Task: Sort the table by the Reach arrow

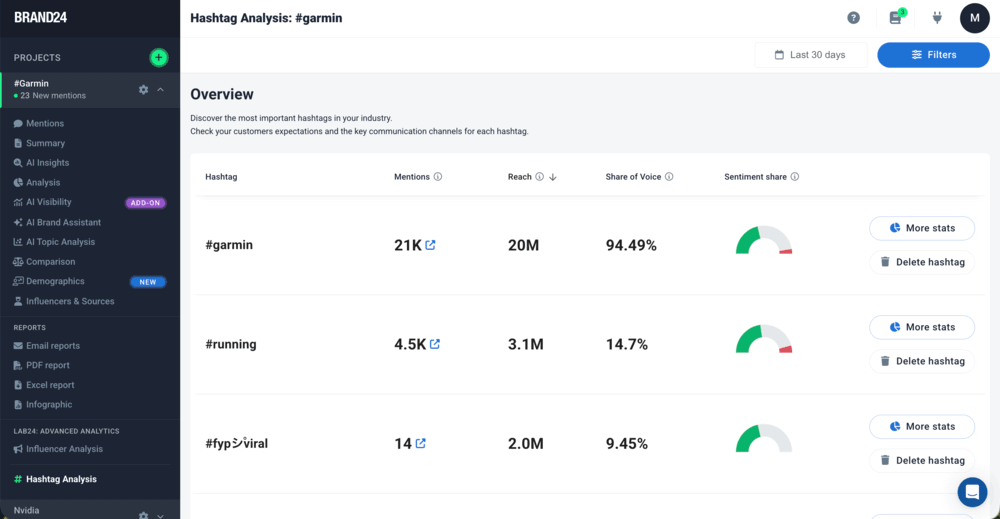Action: 553,177
